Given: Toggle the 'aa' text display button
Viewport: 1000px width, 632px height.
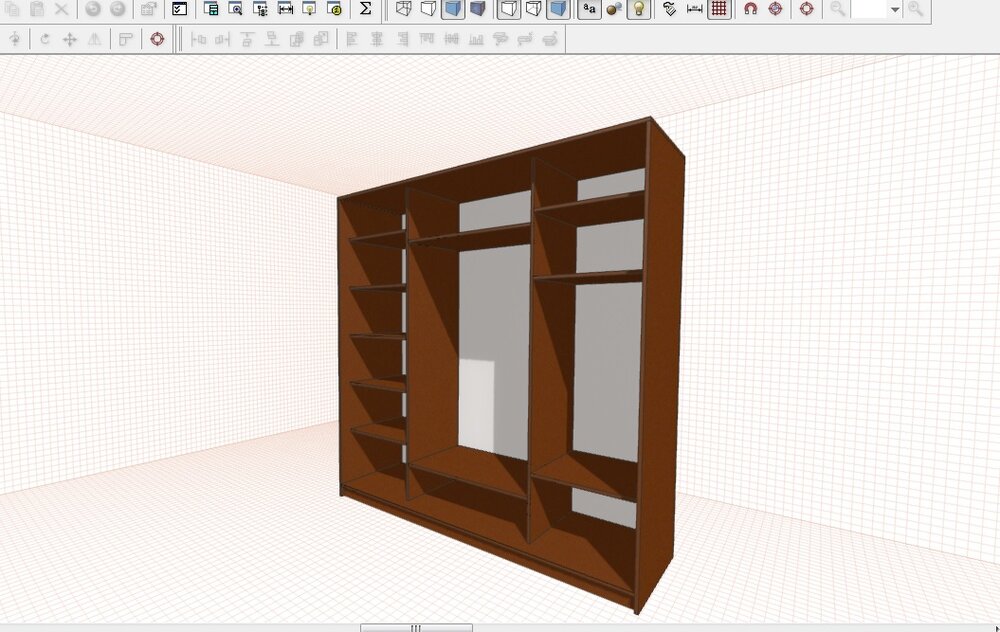Looking at the screenshot, I should [589, 9].
